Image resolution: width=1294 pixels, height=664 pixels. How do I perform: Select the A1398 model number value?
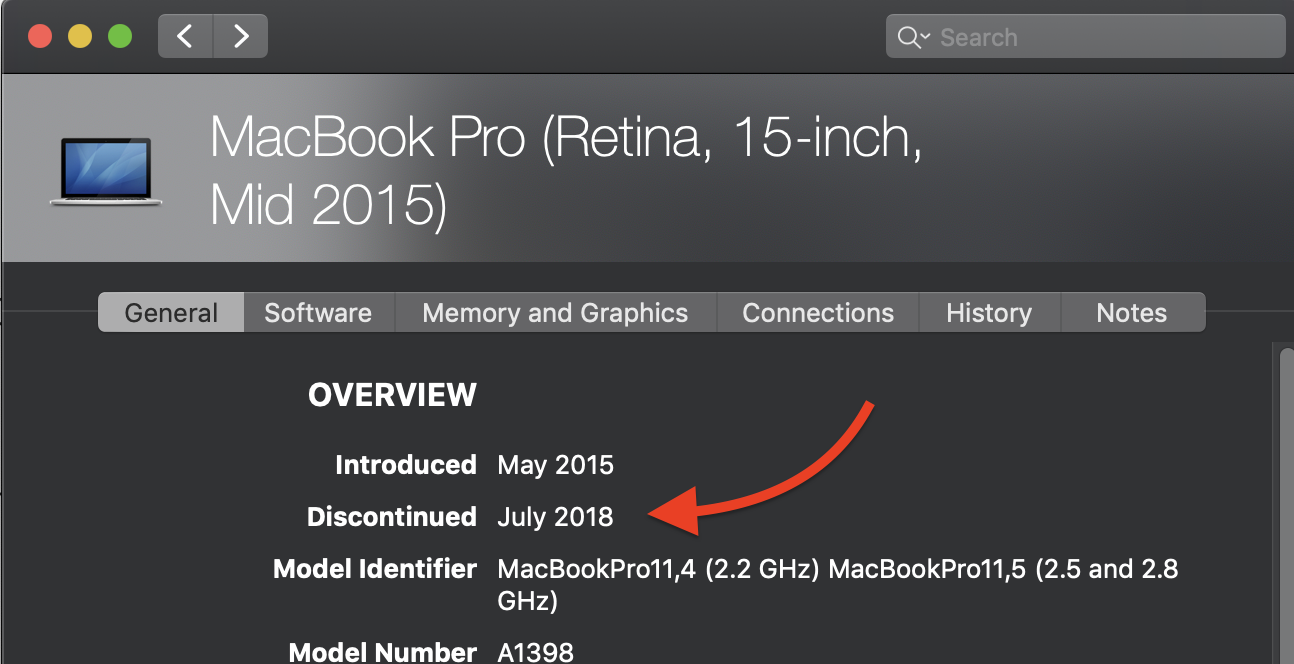[536, 653]
